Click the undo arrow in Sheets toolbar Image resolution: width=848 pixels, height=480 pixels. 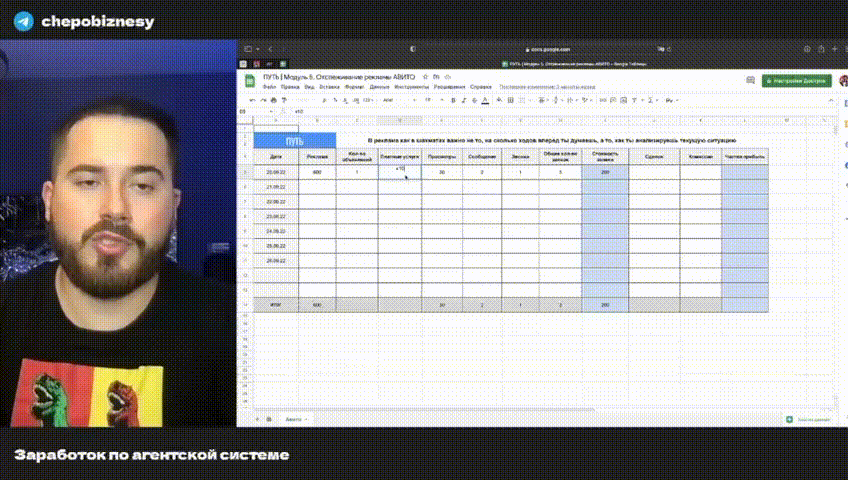coord(252,100)
